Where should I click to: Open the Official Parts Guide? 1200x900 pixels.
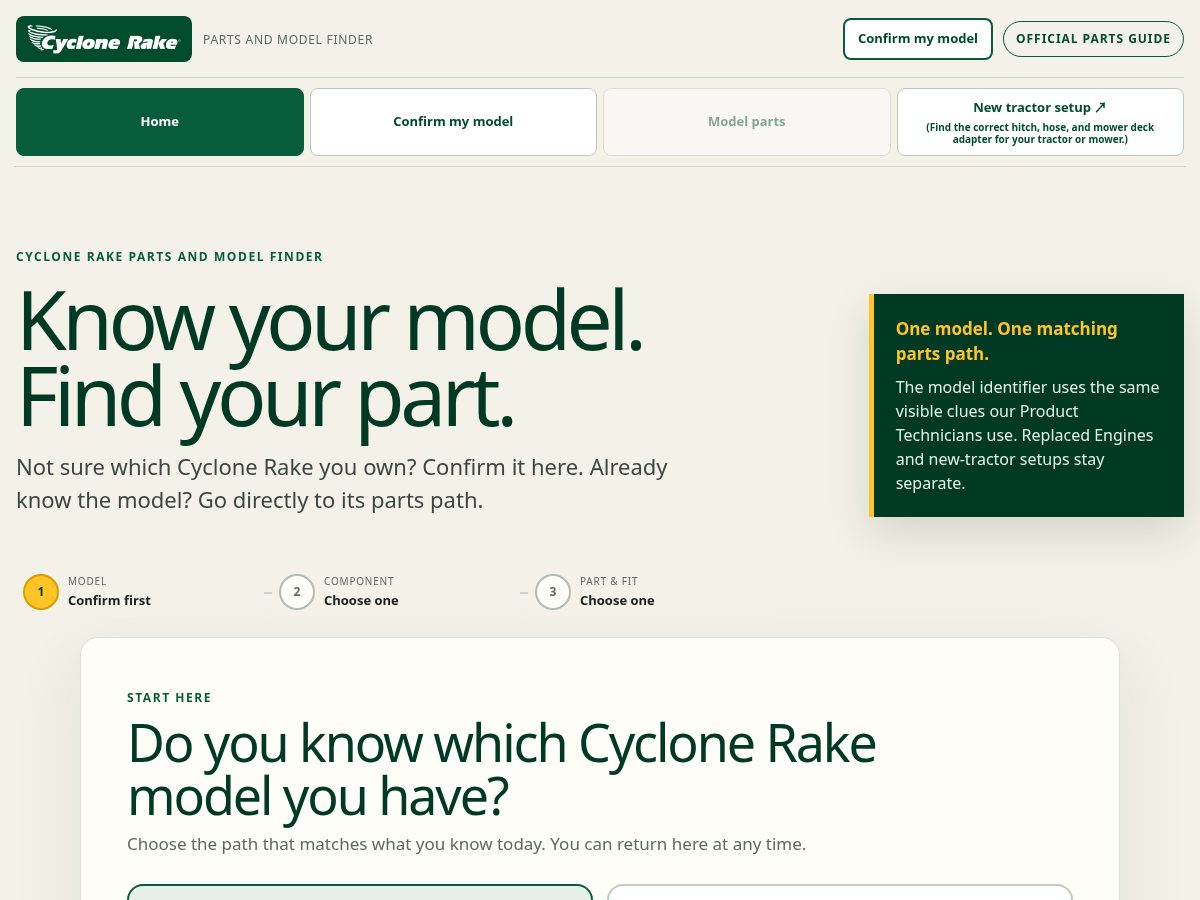tap(1093, 39)
